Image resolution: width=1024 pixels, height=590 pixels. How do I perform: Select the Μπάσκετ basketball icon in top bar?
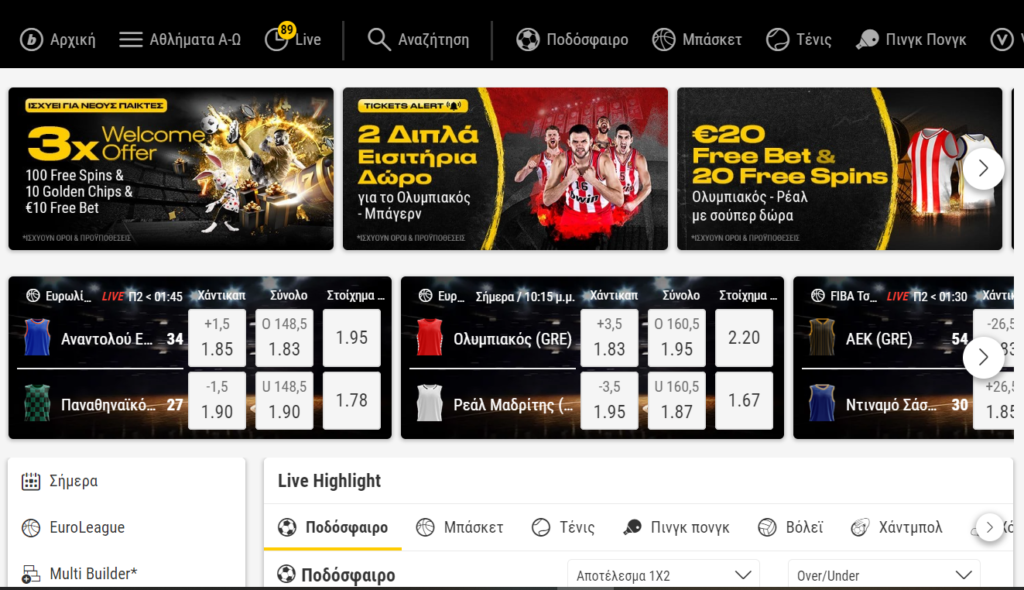click(664, 40)
